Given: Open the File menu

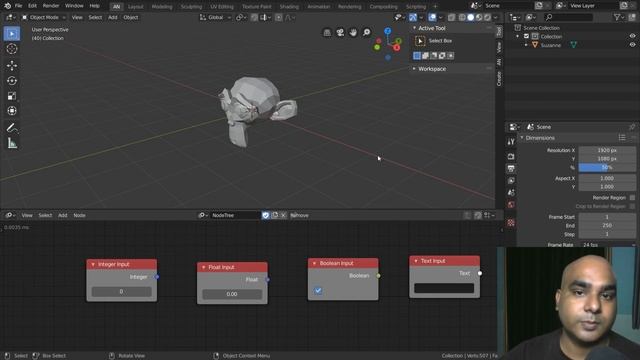Looking at the screenshot, I should 18,6.
